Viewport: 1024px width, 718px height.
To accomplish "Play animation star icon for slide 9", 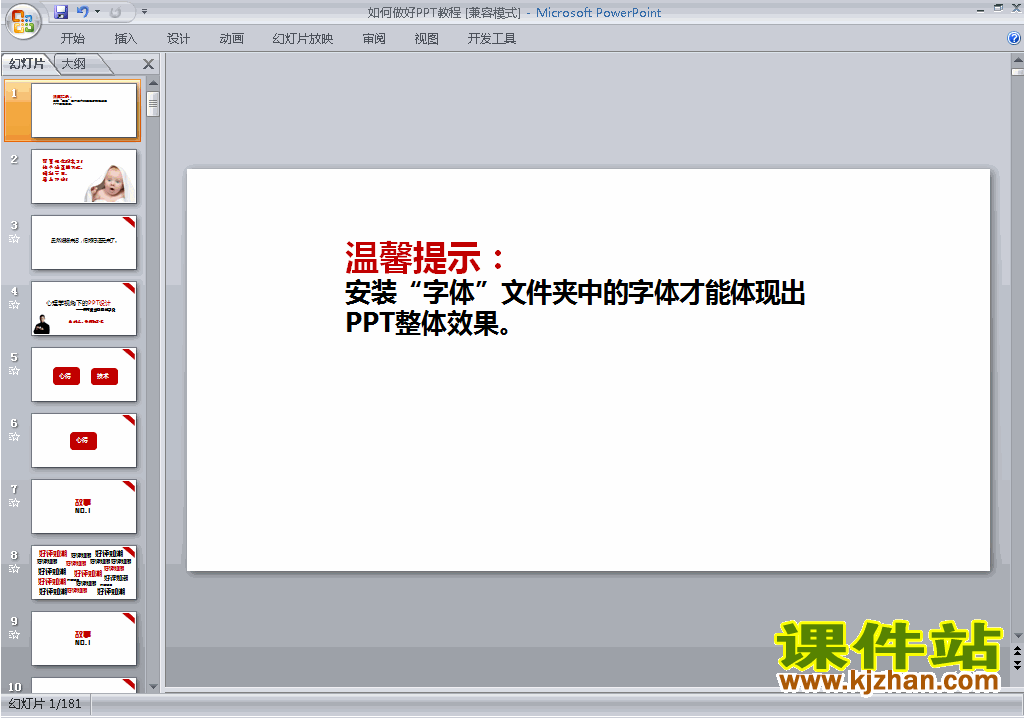I will point(14,634).
